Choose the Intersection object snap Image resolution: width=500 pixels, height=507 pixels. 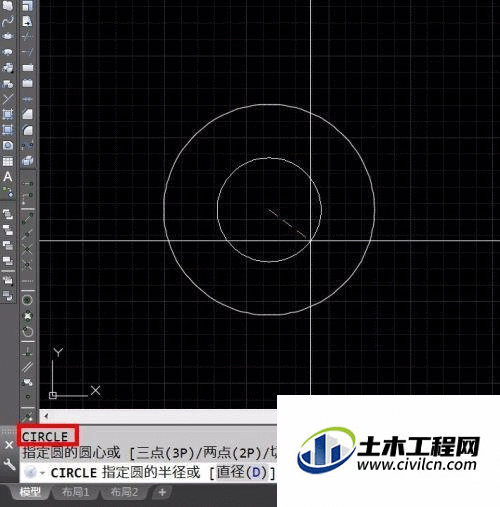point(27,249)
